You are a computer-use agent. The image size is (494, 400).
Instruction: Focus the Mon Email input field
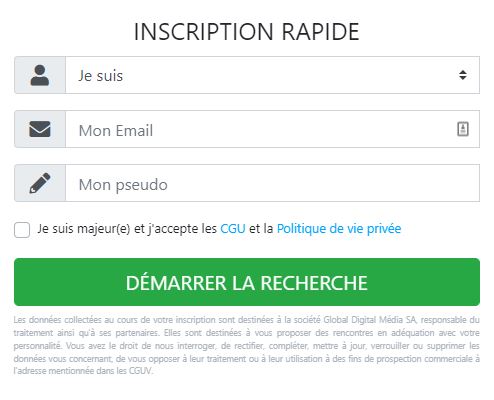pos(273,129)
